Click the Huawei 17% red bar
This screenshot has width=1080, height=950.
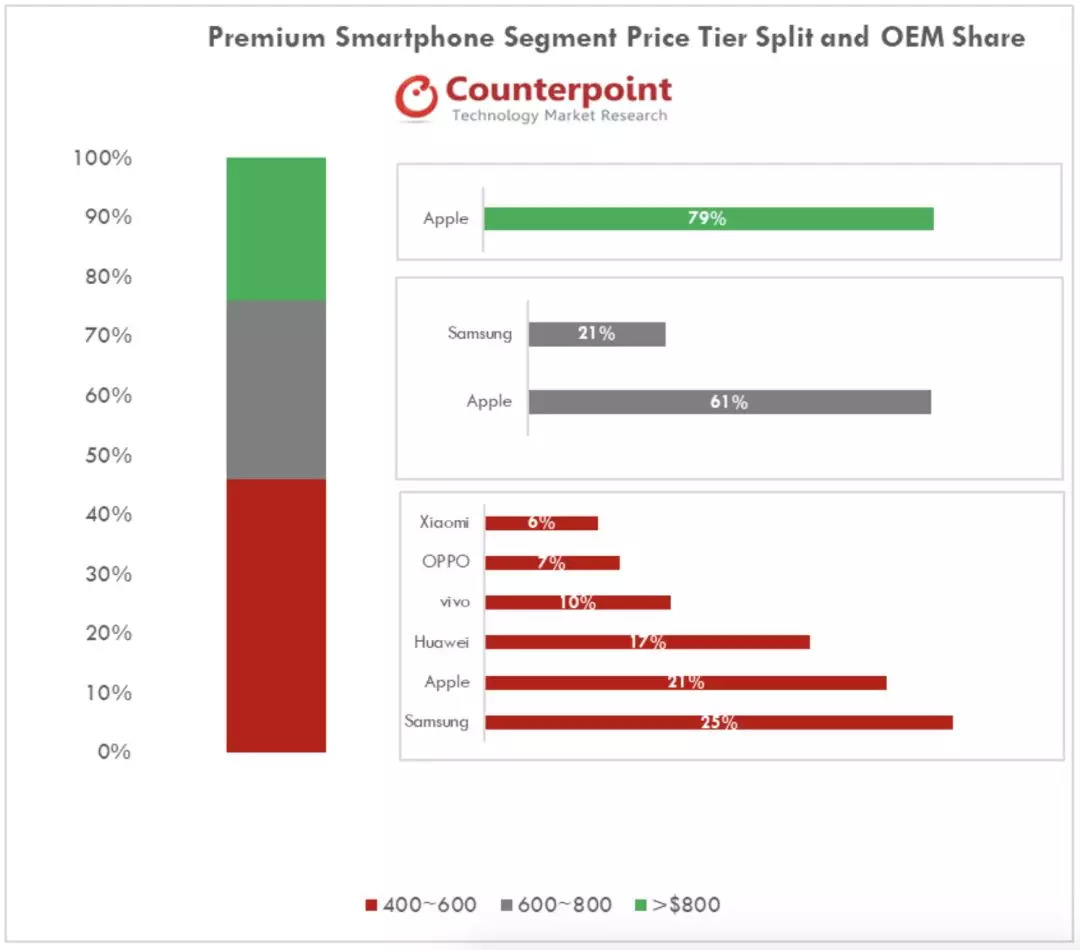(647, 642)
